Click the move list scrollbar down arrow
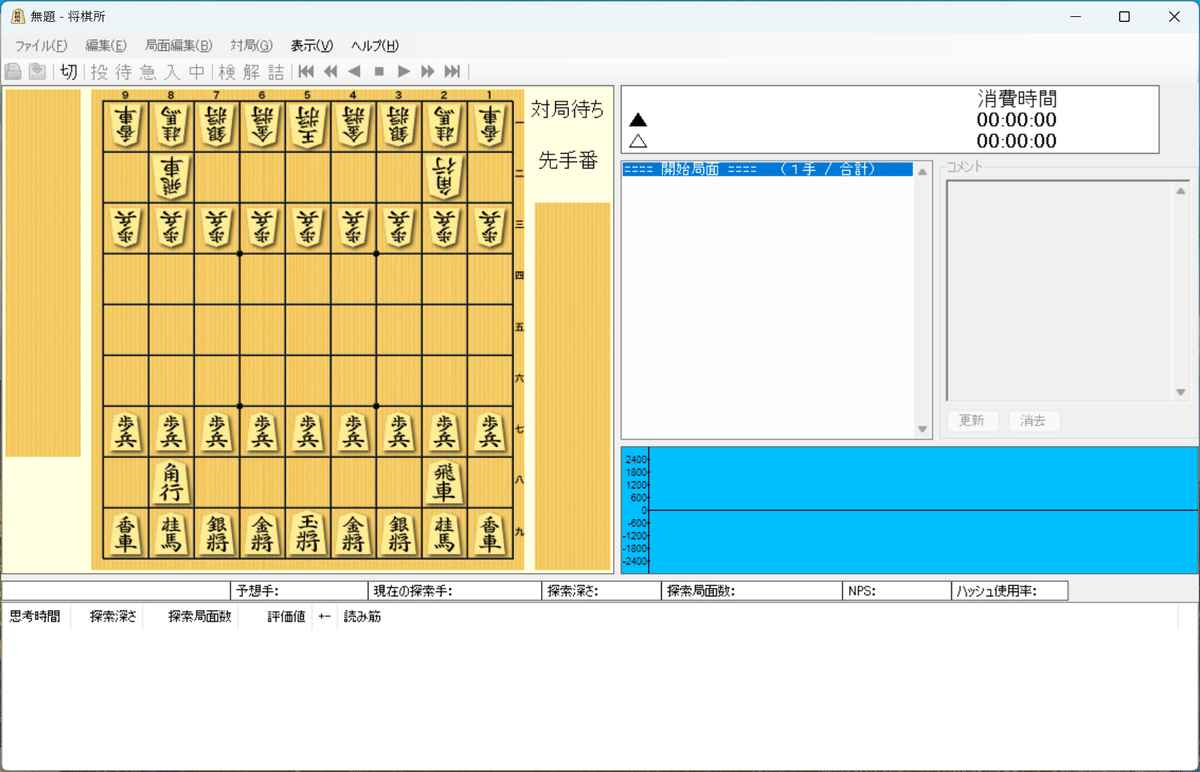The image size is (1200, 772). click(923, 429)
